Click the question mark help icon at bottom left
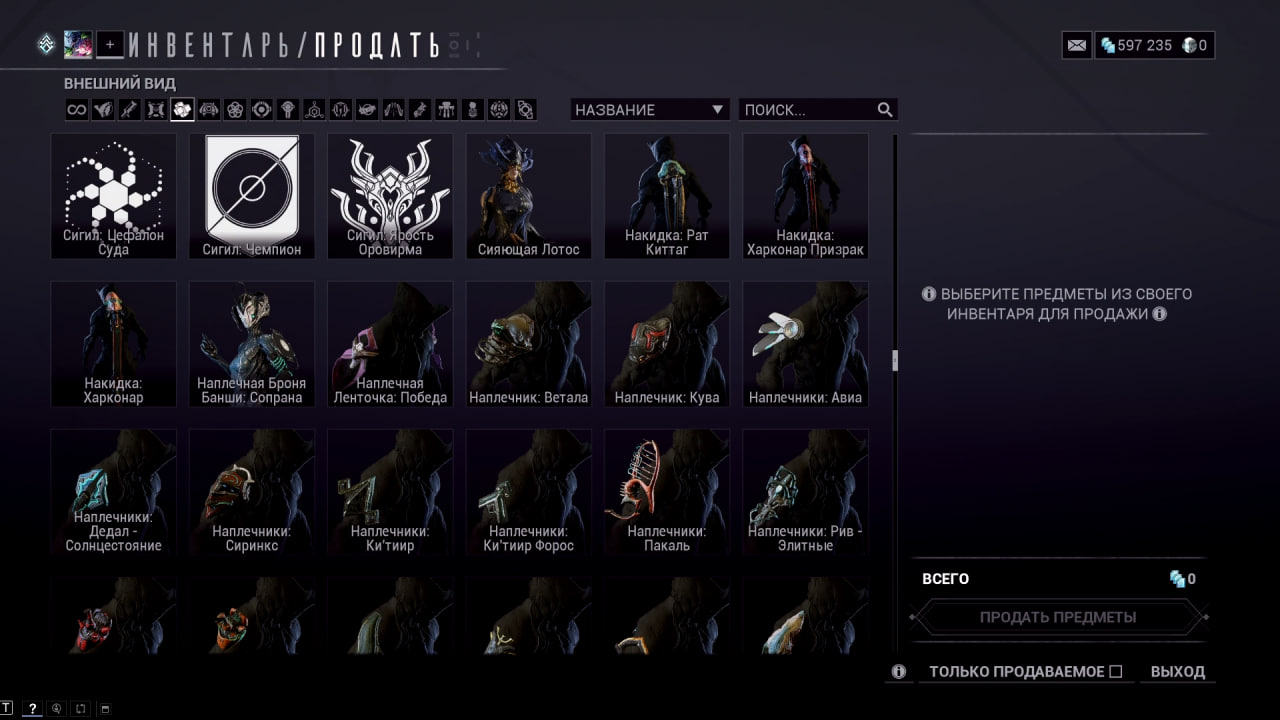The image size is (1280, 720). point(32,709)
